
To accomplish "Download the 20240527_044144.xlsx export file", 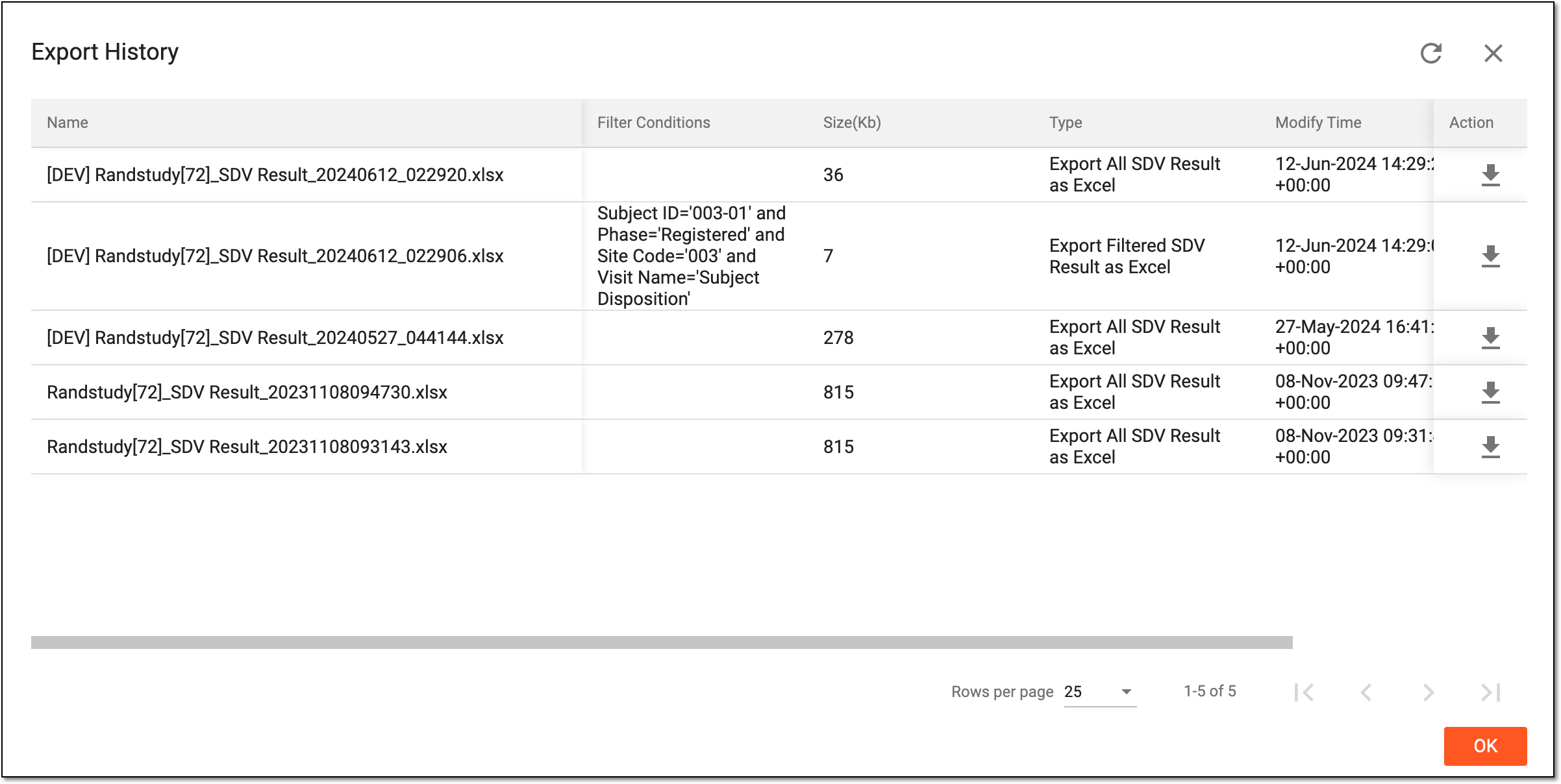I will [x=1491, y=338].
